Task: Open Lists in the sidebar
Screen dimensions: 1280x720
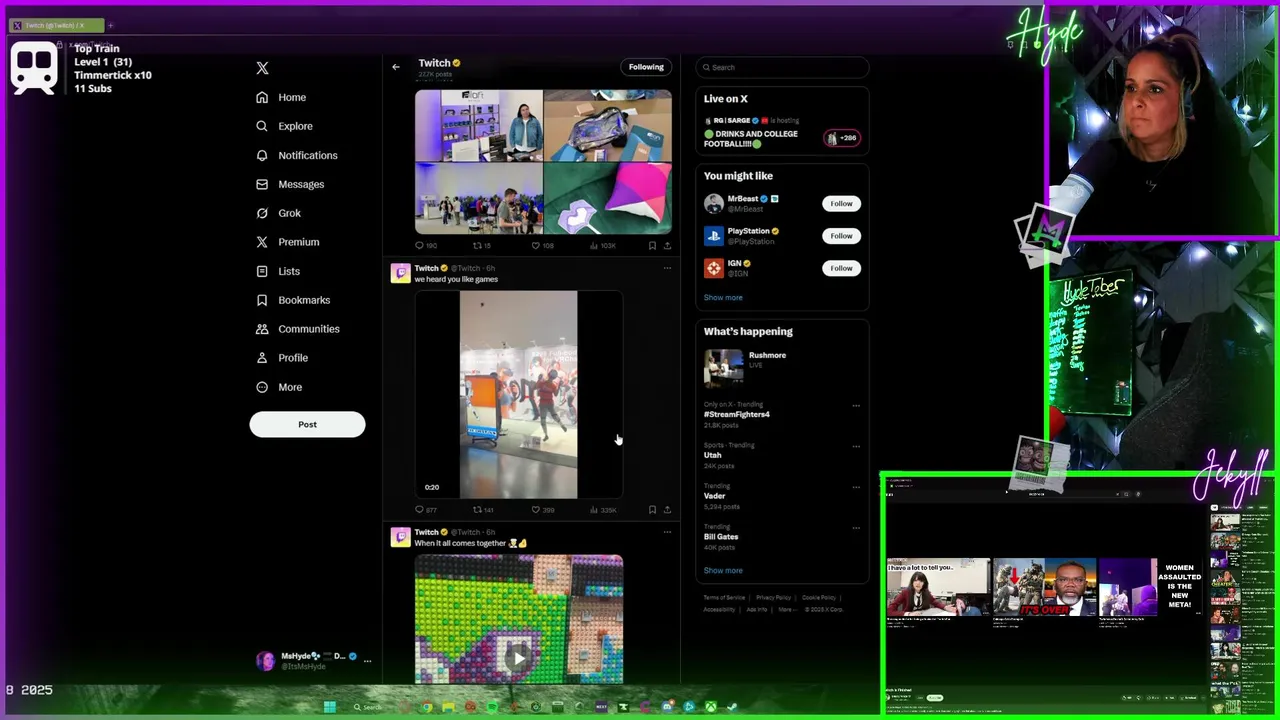Action: click(x=278, y=271)
